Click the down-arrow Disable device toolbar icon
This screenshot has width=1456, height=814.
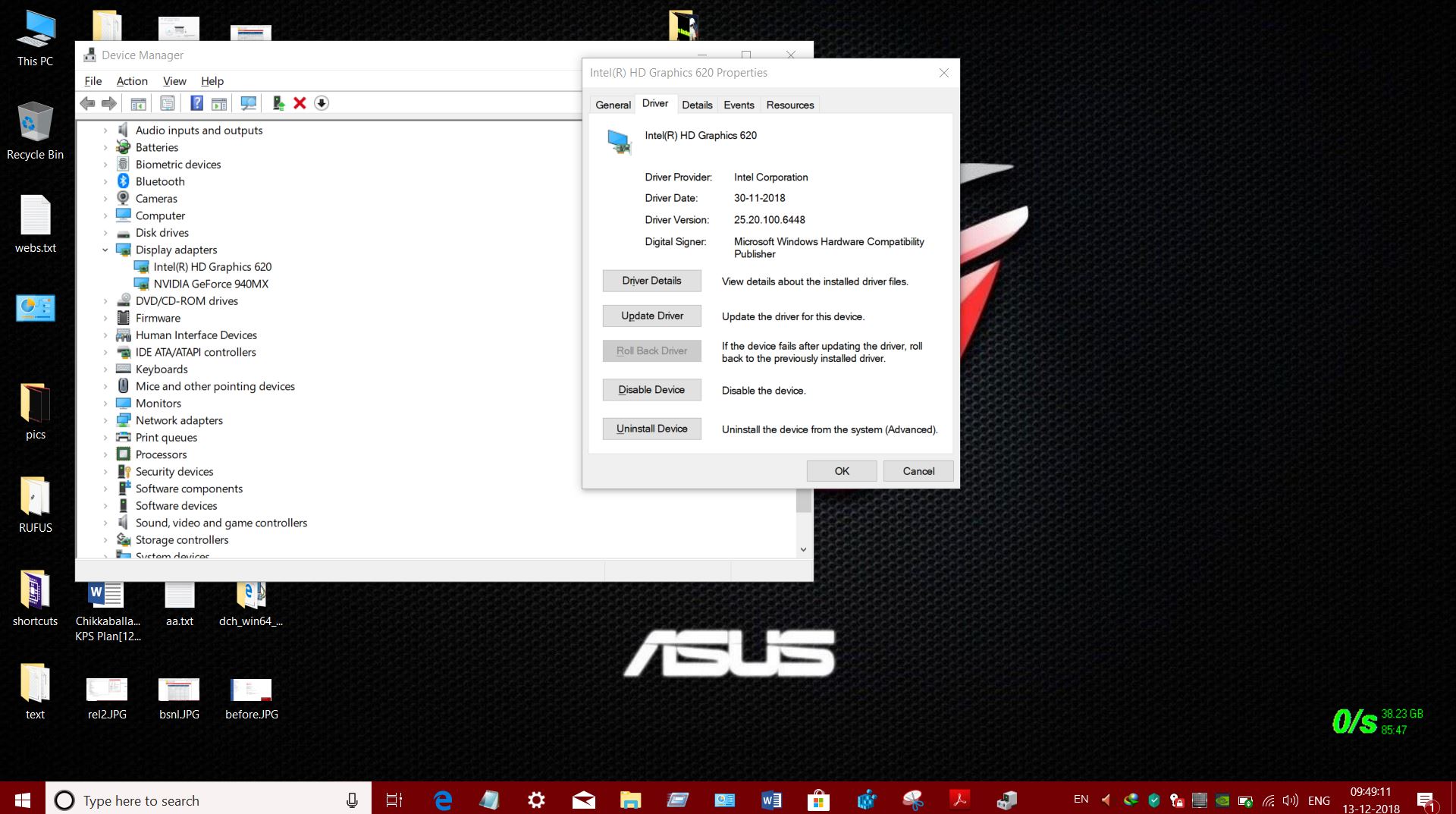[x=322, y=103]
